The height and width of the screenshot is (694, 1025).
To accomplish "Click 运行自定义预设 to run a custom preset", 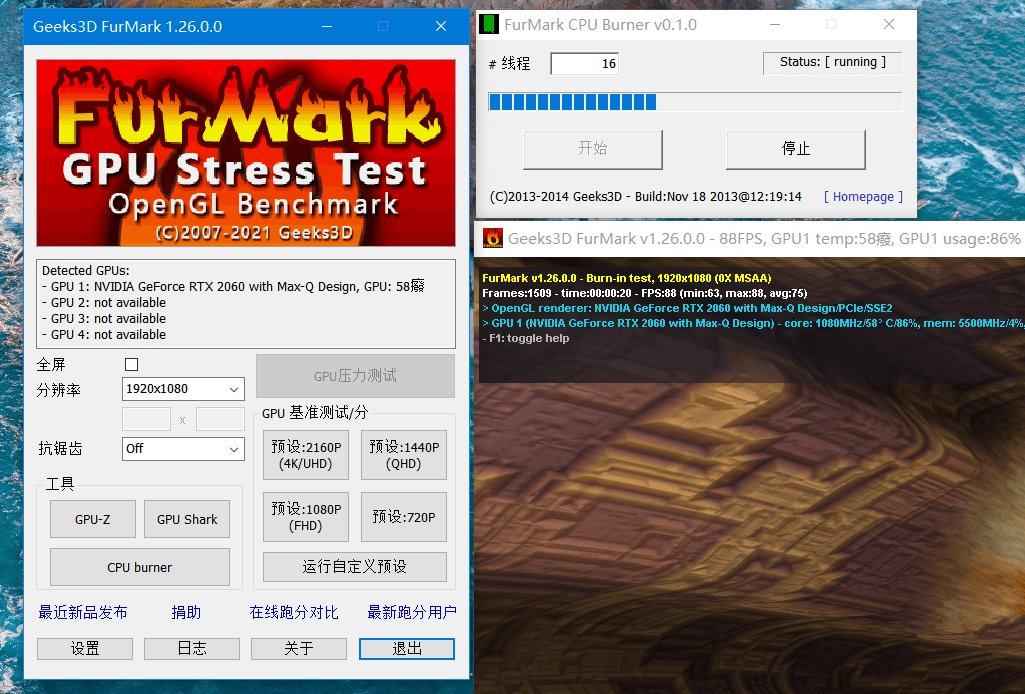I will click(354, 567).
